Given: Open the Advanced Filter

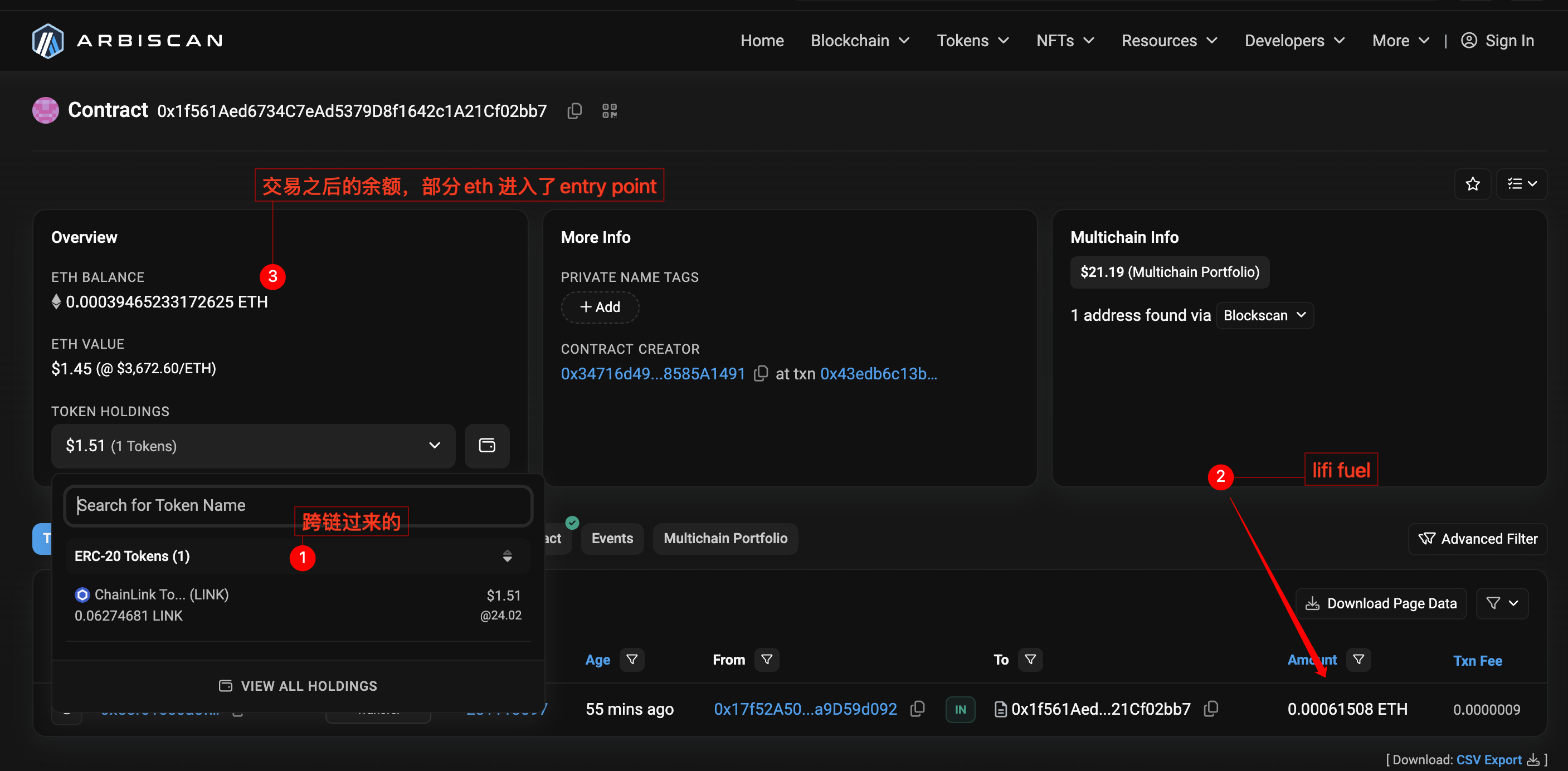Looking at the screenshot, I should (1477, 539).
